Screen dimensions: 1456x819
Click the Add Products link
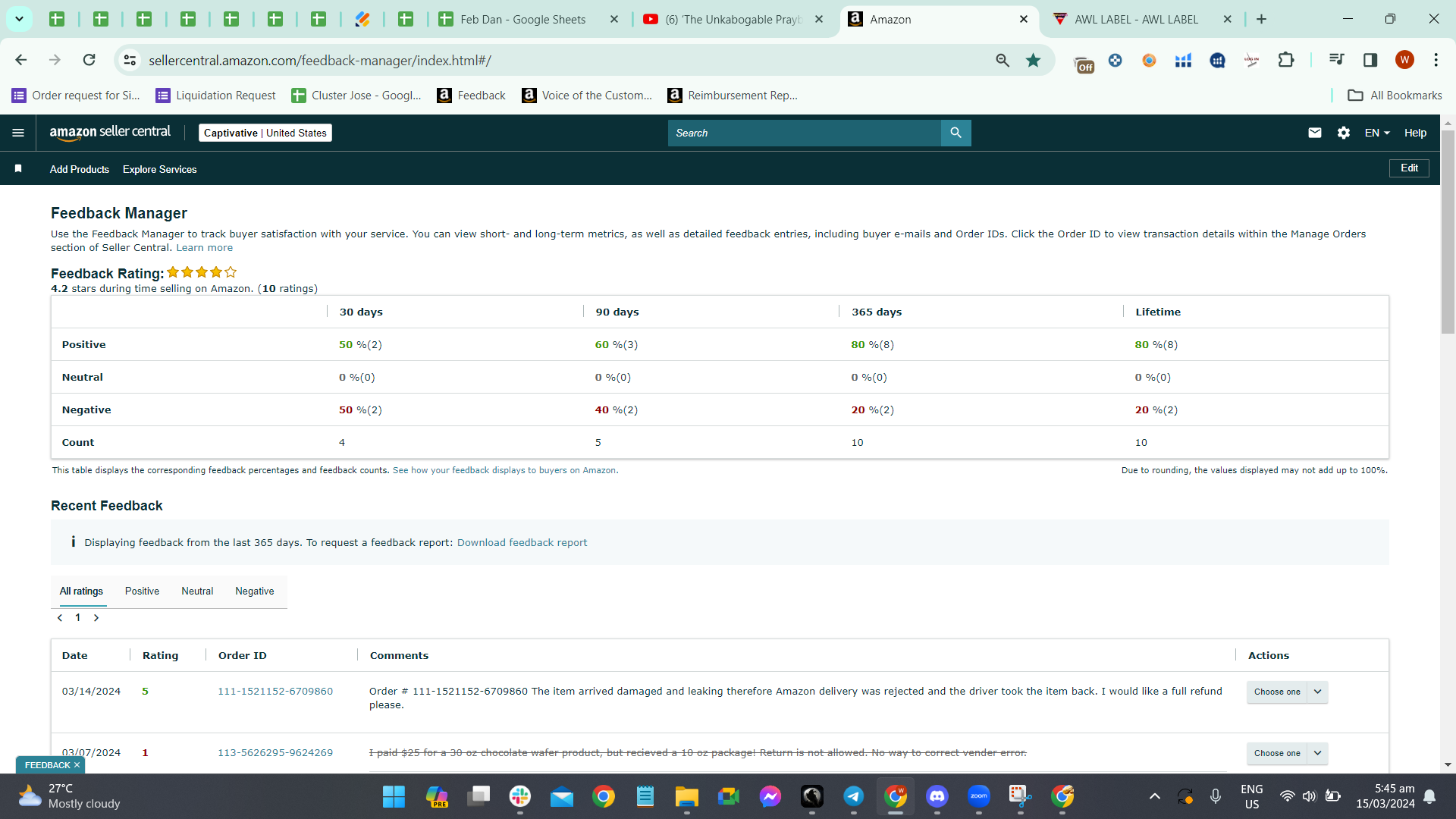(x=80, y=169)
